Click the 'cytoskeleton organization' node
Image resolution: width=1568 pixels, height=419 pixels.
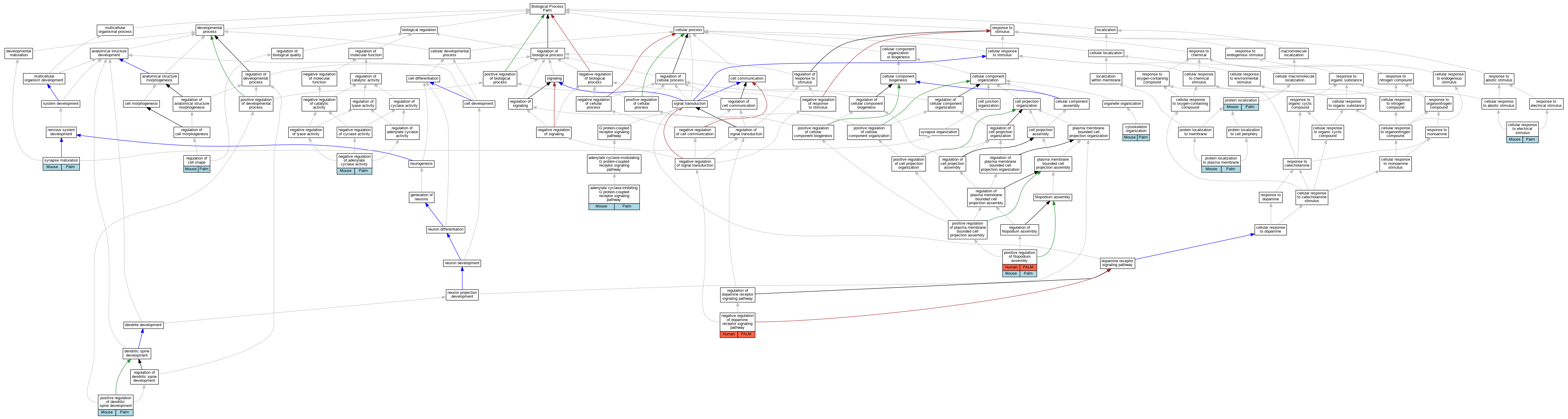(1136, 132)
